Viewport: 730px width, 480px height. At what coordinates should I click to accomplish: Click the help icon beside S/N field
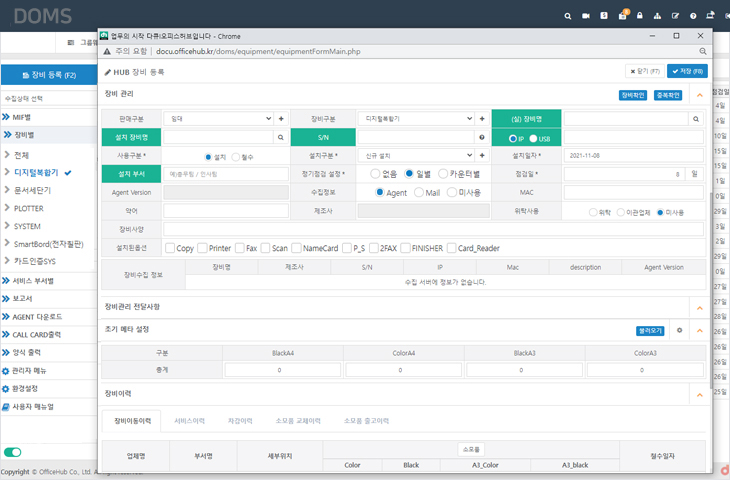[x=482, y=137]
